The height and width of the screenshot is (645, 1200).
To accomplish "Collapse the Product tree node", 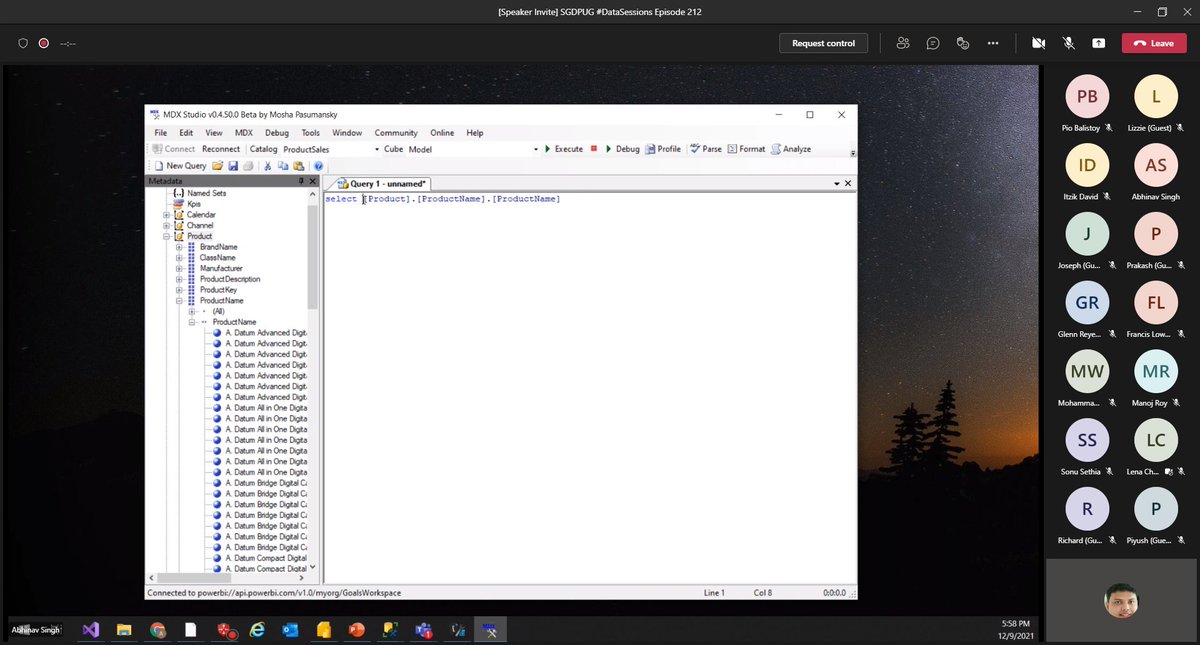I will pos(167,236).
